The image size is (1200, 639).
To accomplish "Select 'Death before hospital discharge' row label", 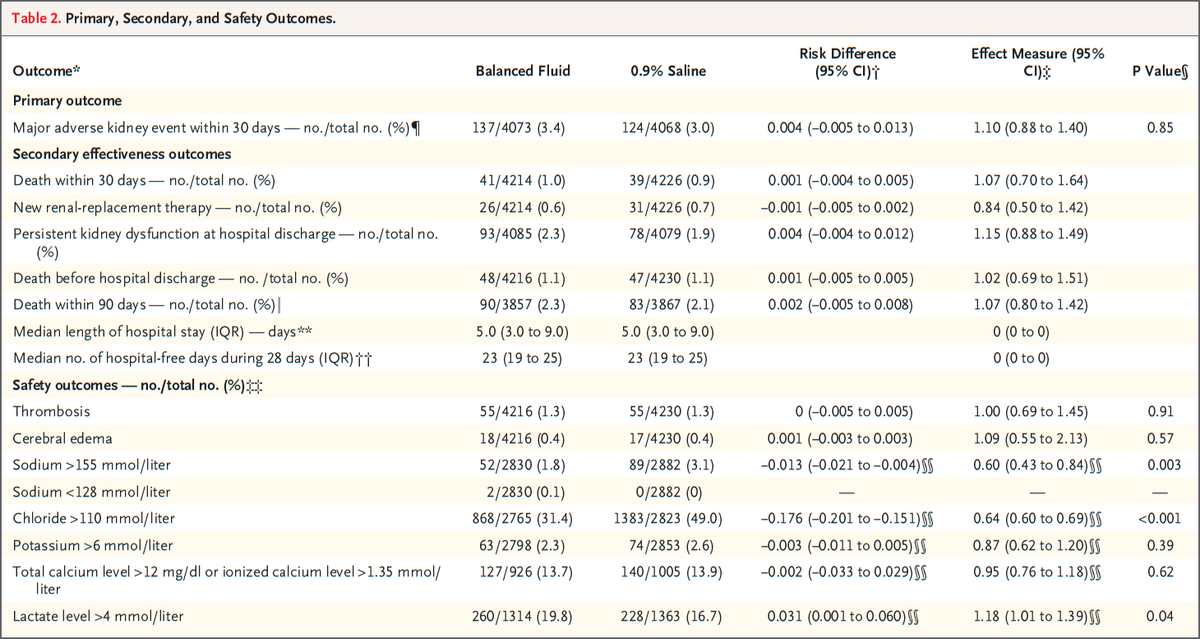I will pos(180,277).
